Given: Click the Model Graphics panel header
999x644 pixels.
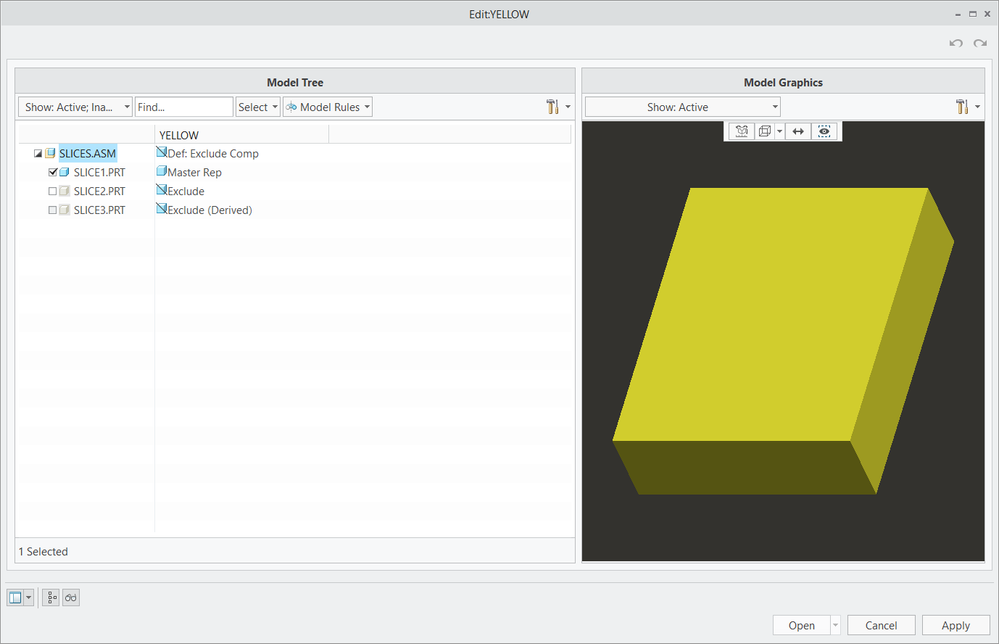Looking at the screenshot, I should click(783, 82).
